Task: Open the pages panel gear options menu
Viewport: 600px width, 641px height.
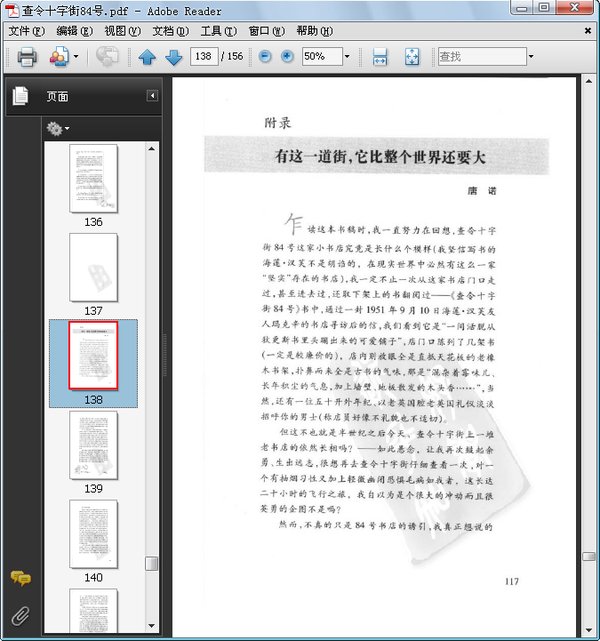Action: [57, 129]
